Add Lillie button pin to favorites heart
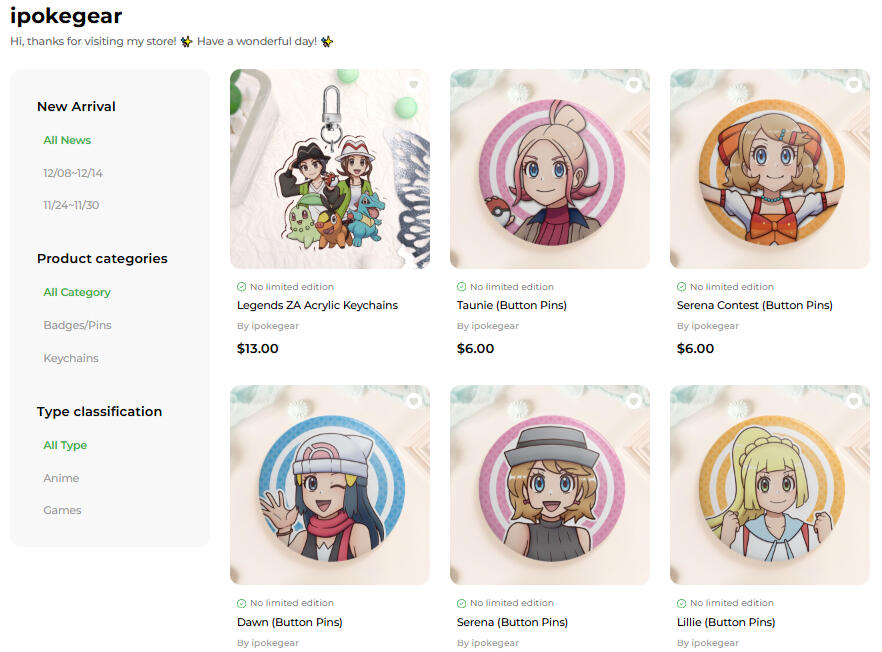882x652 pixels. point(853,401)
